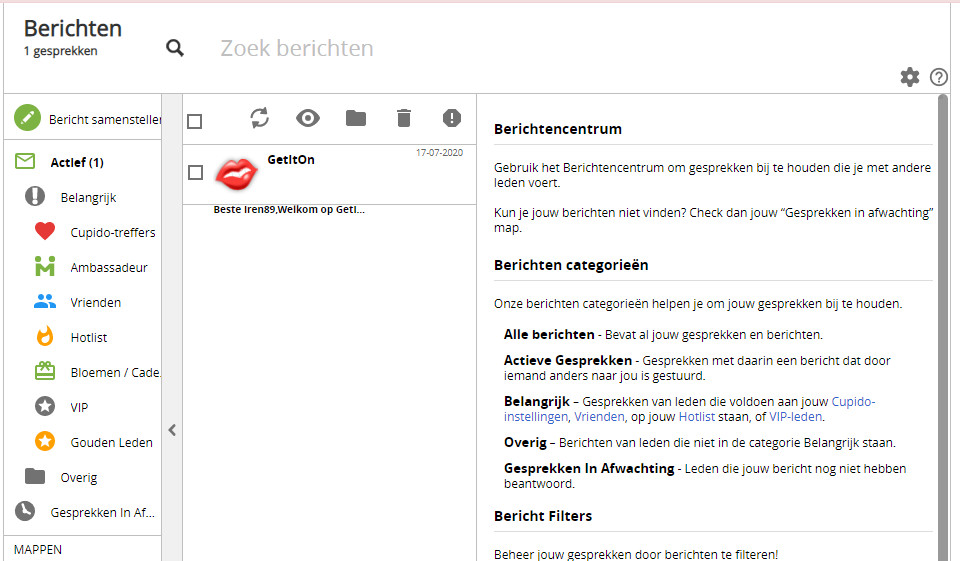Open the help question mark icon
The height and width of the screenshot is (561, 960).
(x=938, y=77)
